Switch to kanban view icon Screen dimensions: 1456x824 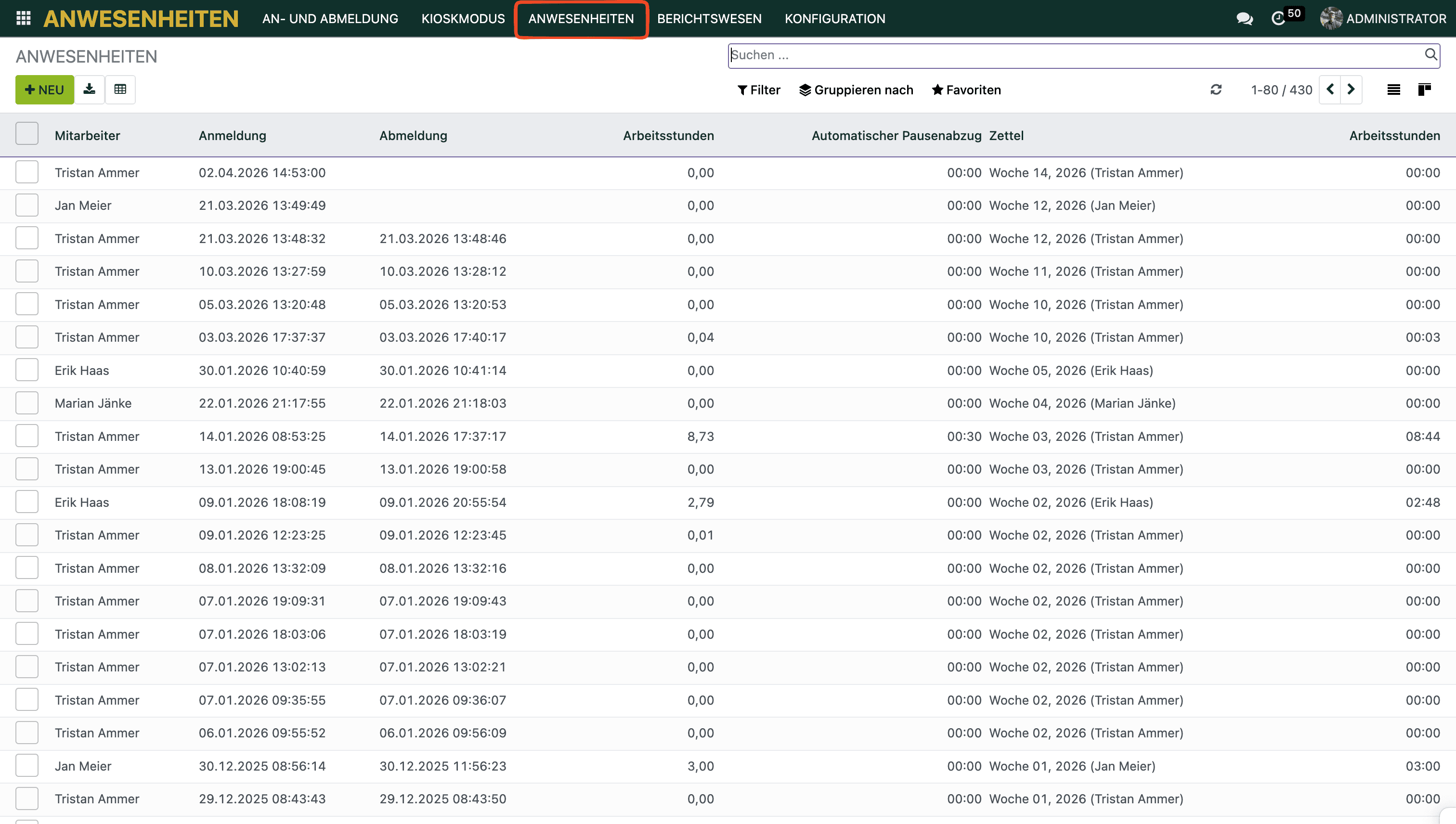[x=1424, y=90]
